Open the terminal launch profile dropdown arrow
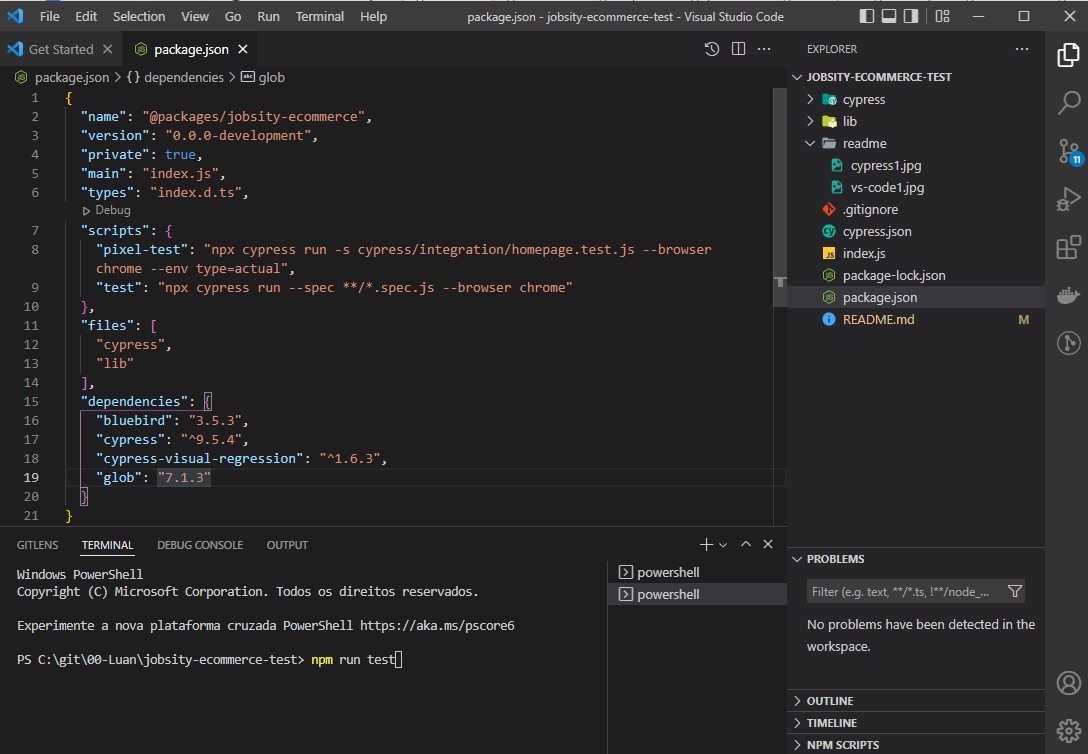This screenshot has width=1088, height=754. [723, 545]
